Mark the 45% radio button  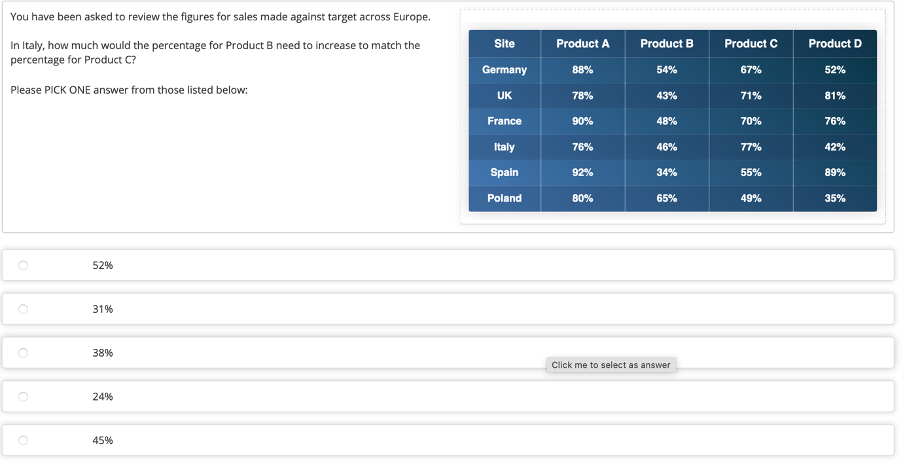[x=23, y=440]
